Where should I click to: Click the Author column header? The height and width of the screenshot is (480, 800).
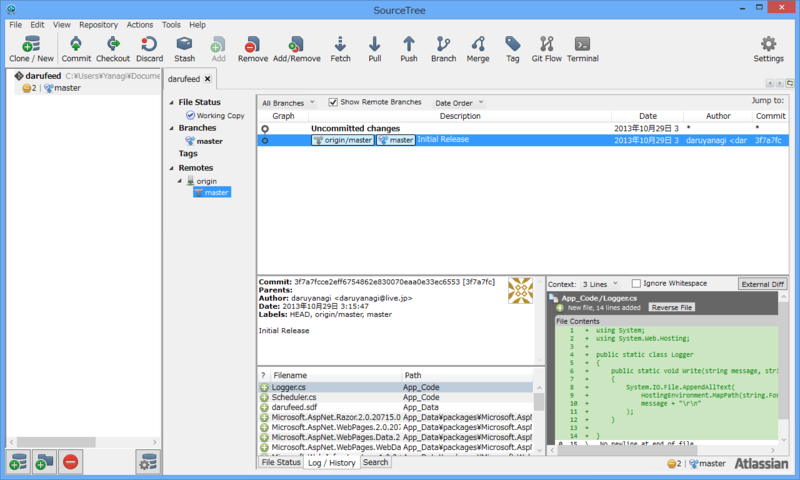pos(718,116)
